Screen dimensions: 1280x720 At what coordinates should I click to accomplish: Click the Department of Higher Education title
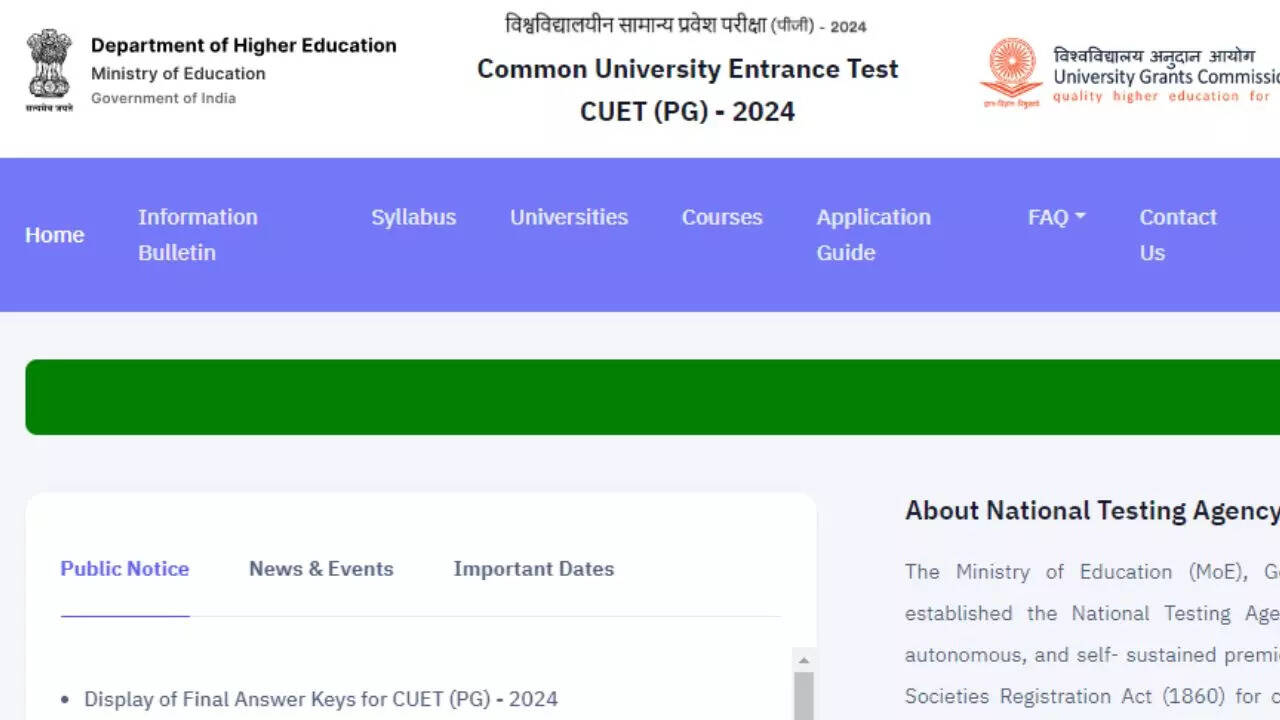click(243, 45)
